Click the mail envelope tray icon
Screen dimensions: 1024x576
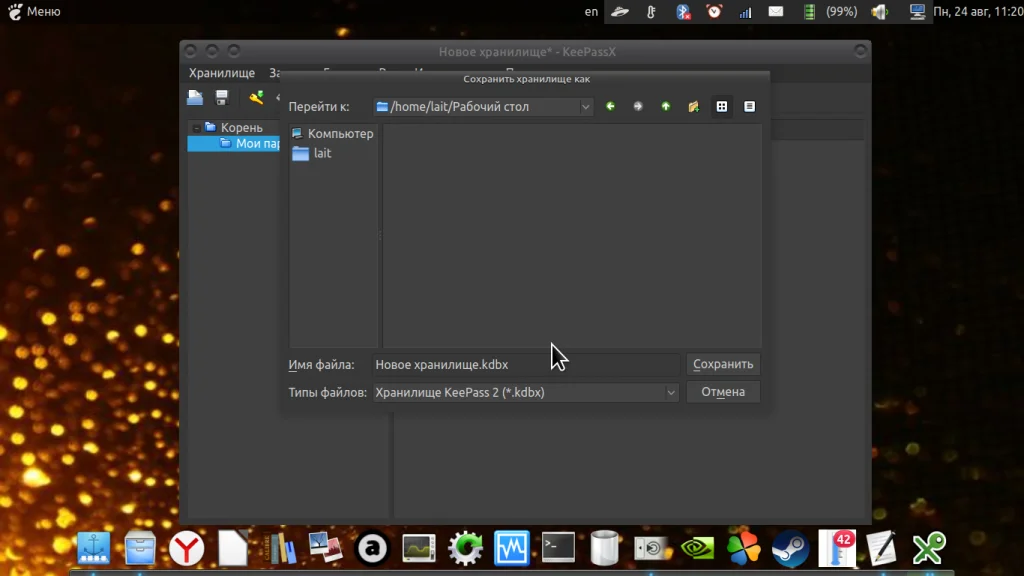(x=776, y=11)
